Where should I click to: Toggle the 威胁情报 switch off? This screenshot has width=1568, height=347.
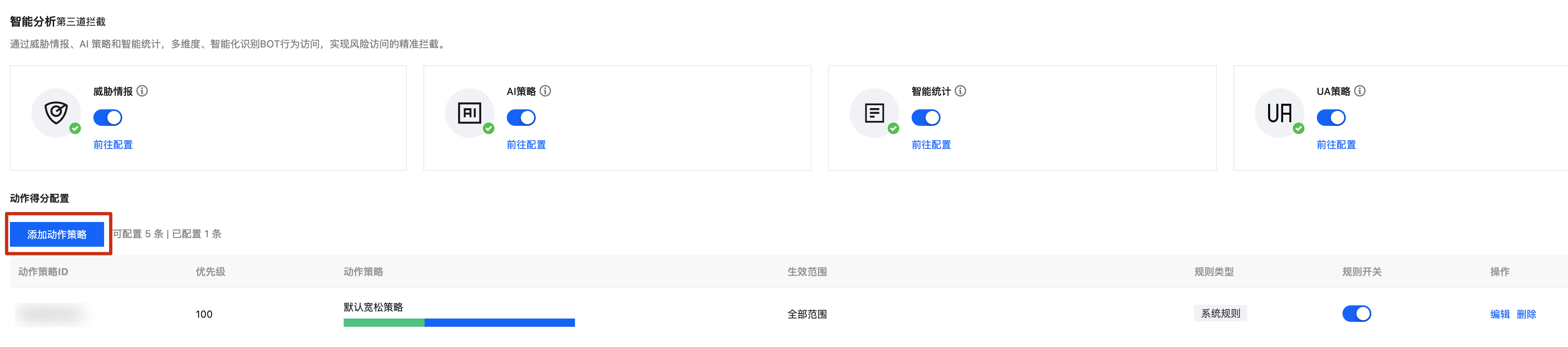pos(108,117)
